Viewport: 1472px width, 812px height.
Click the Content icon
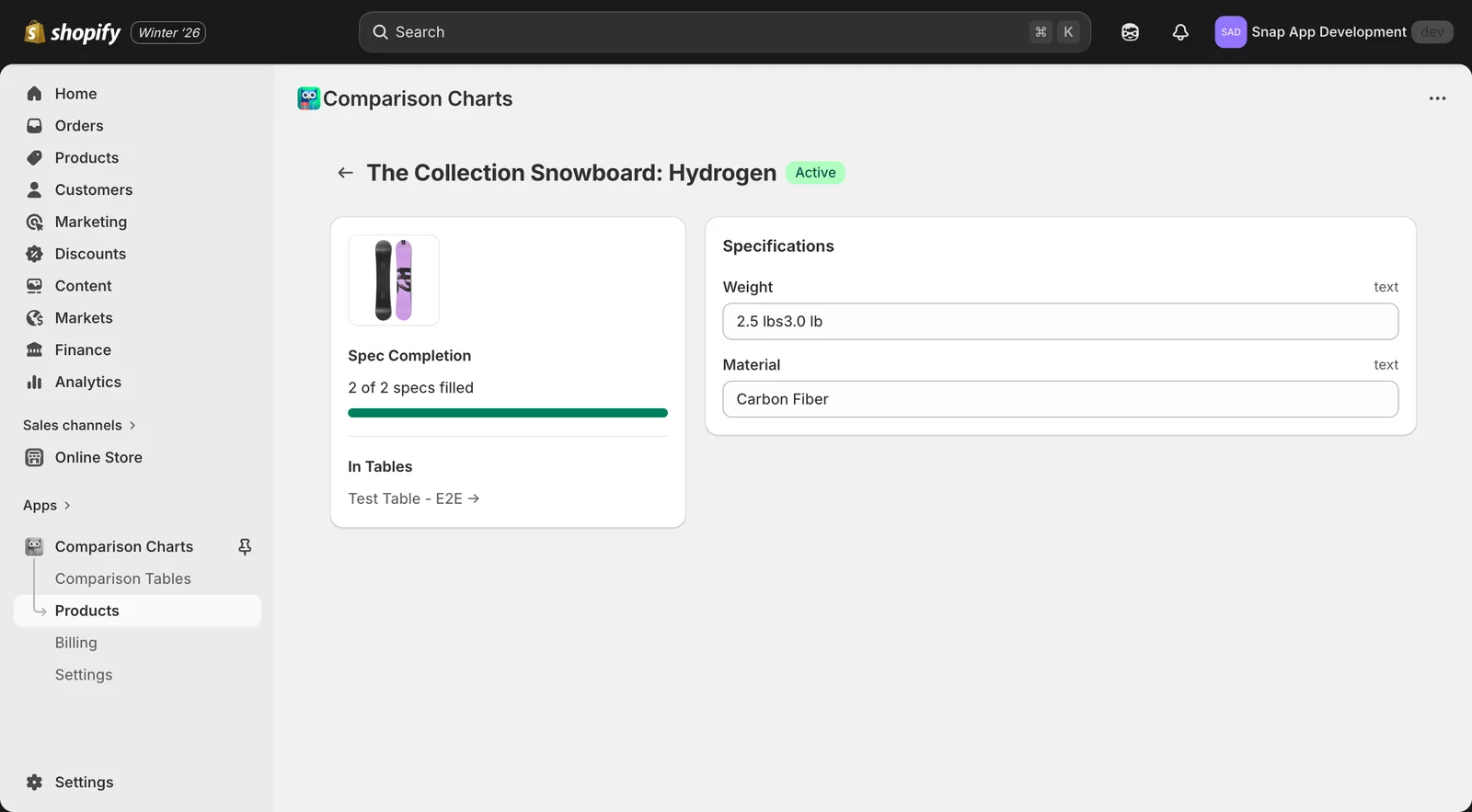pyautogui.click(x=34, y=286)
